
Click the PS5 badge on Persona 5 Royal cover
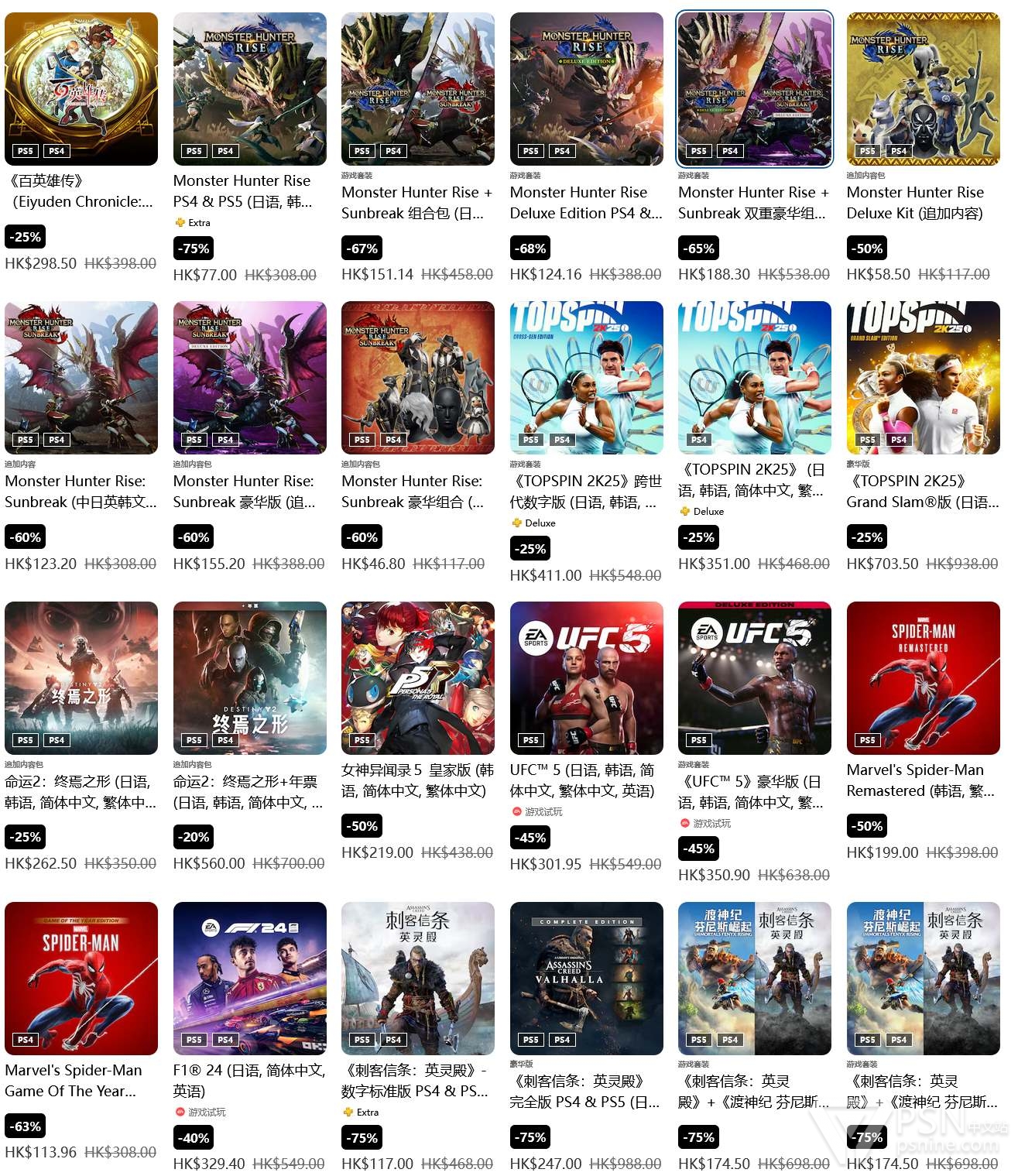pos(362,740)
